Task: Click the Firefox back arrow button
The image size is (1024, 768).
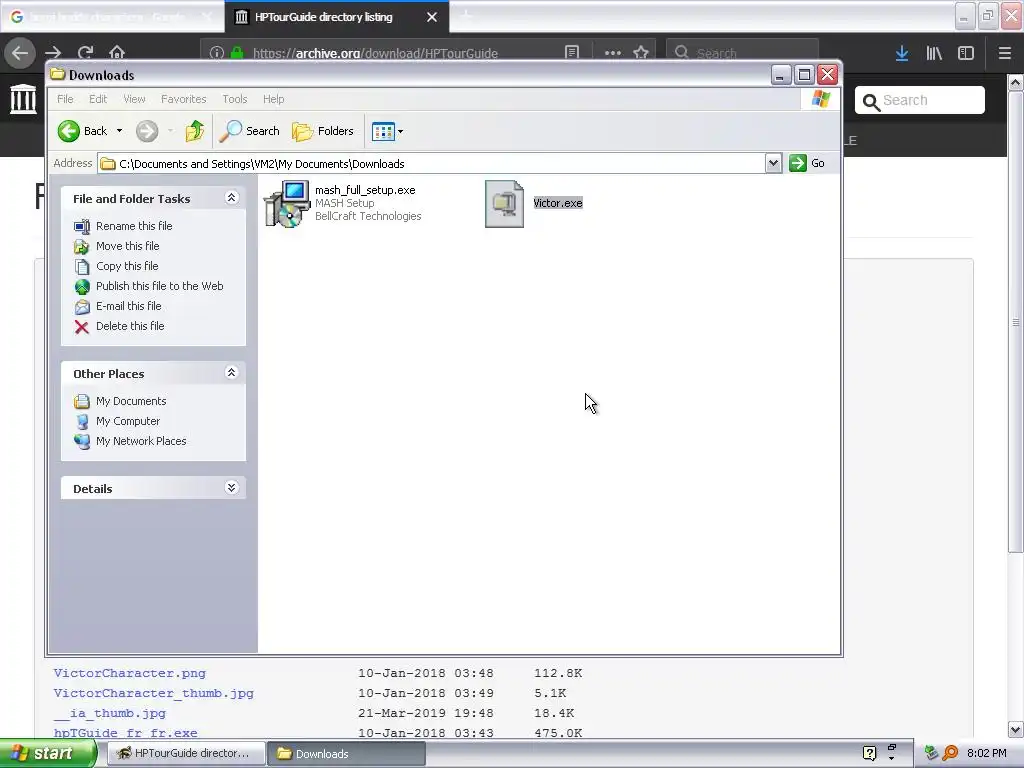Action: (20, 52)
